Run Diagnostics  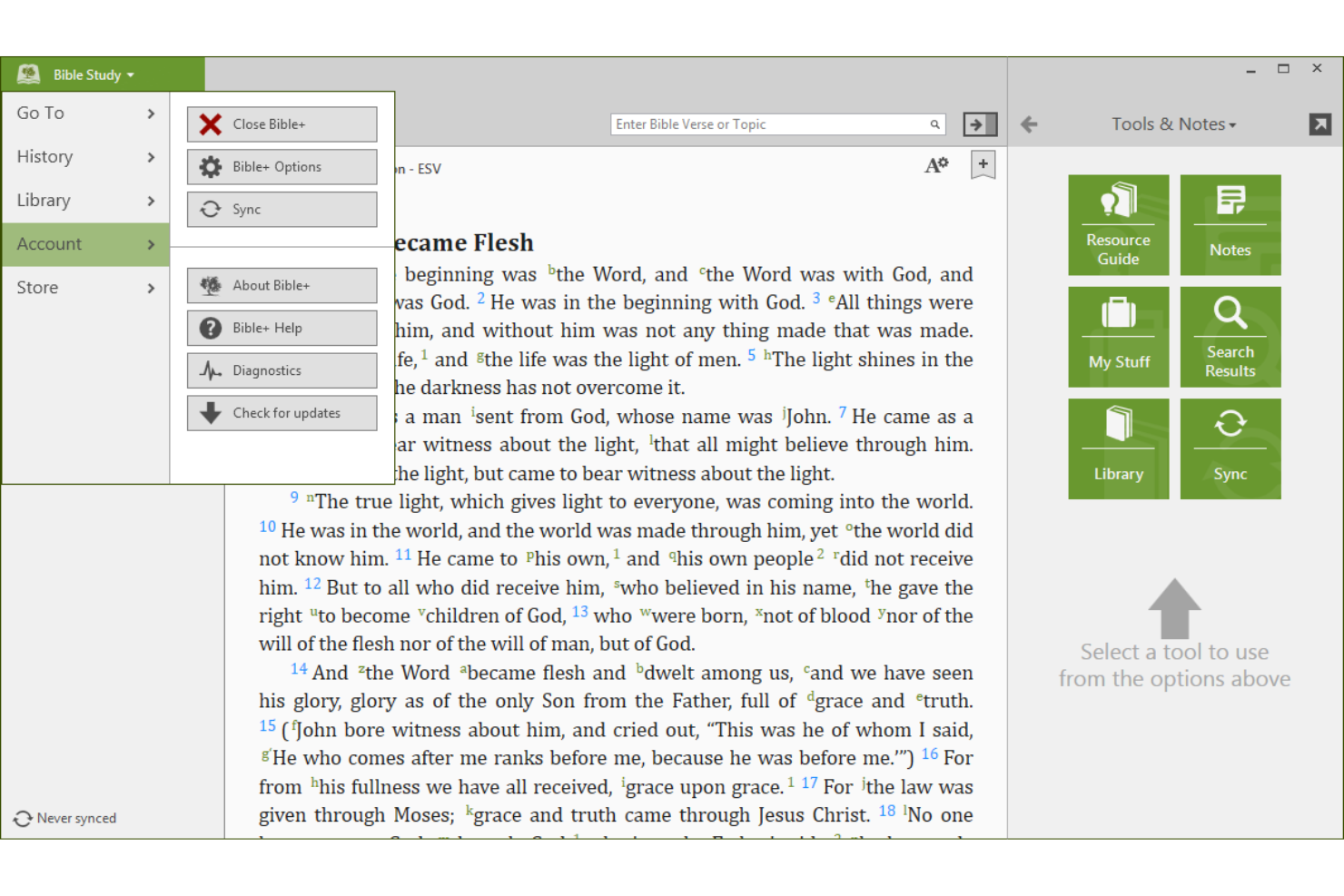point(282,370)
